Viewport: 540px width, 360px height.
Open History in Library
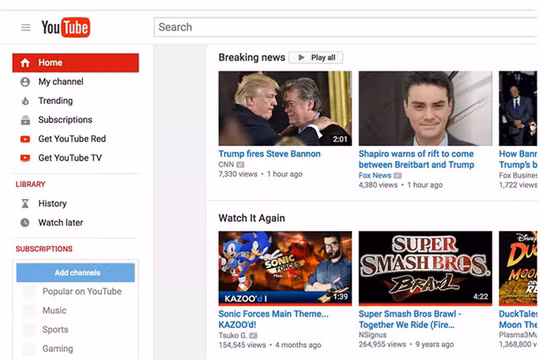click(x=75, y=204)
